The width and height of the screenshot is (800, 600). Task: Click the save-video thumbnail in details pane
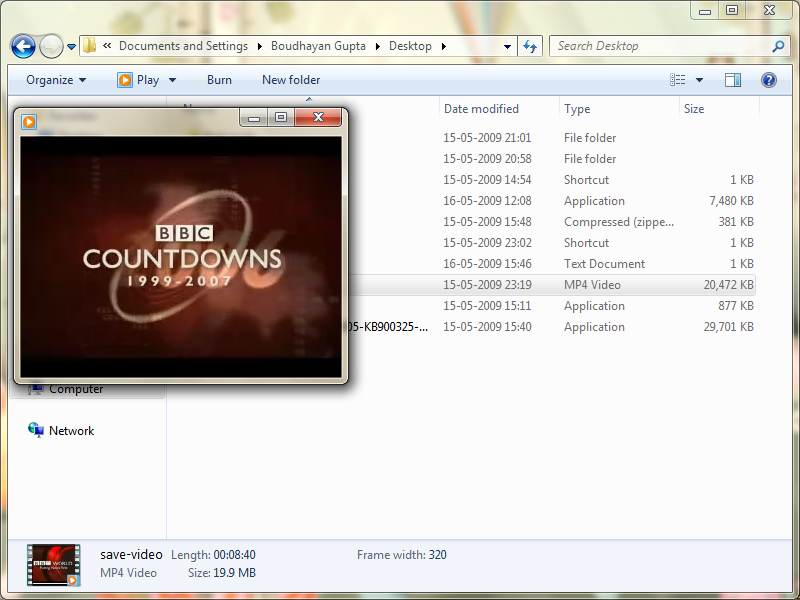point(53,565)
